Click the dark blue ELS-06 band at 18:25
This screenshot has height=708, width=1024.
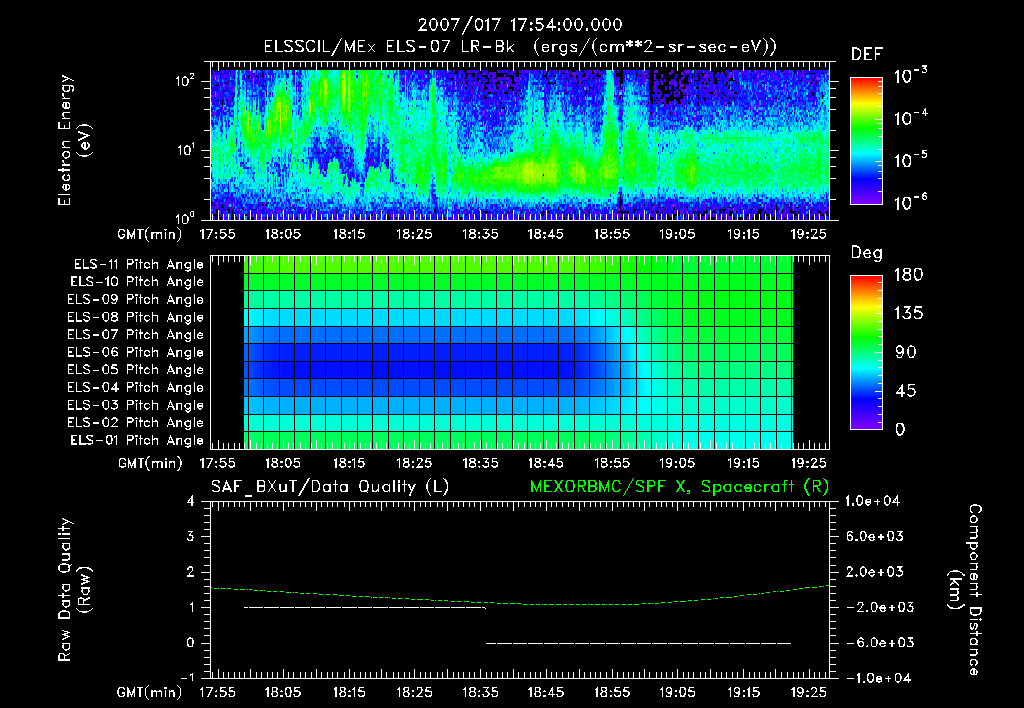tap(414, 353)
